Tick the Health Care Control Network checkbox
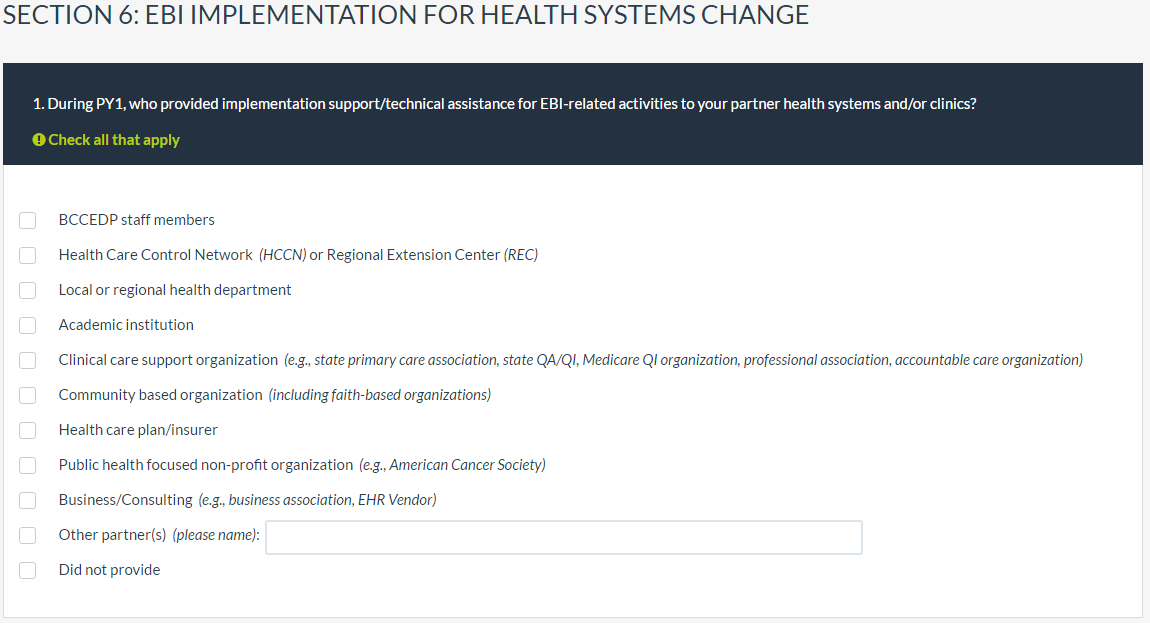Screen dimensions: 1150x623 [x=28, y=255]
